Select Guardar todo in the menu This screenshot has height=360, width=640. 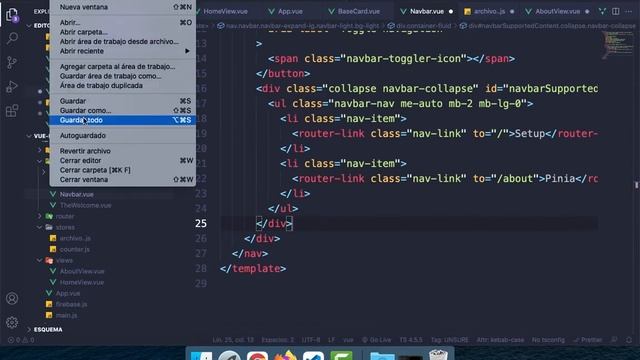(122, 120)
